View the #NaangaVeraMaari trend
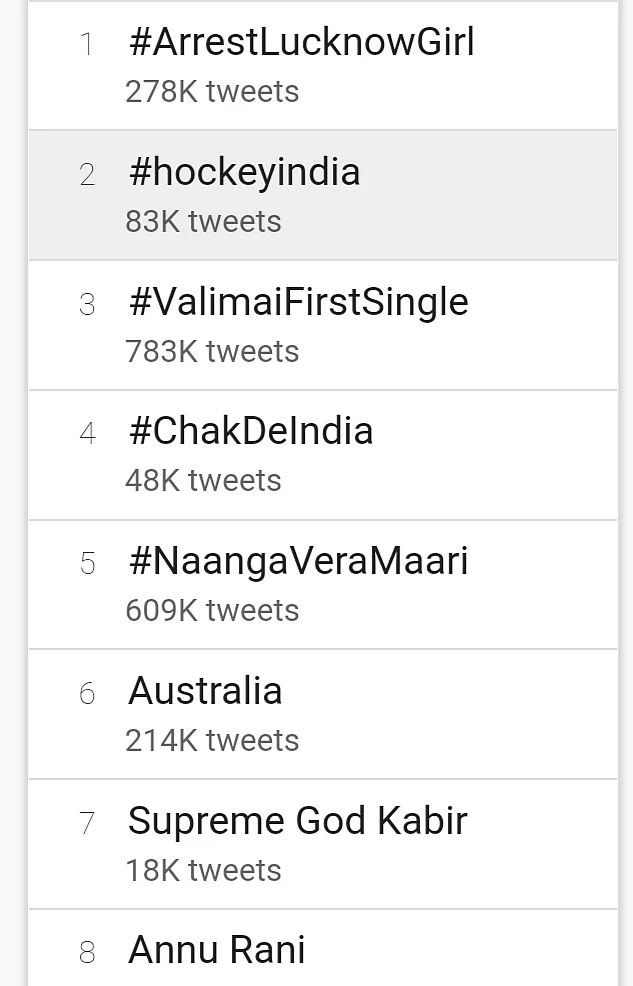Screen dimensions: 633x986 pyautogui.click(x=298, y=562)
